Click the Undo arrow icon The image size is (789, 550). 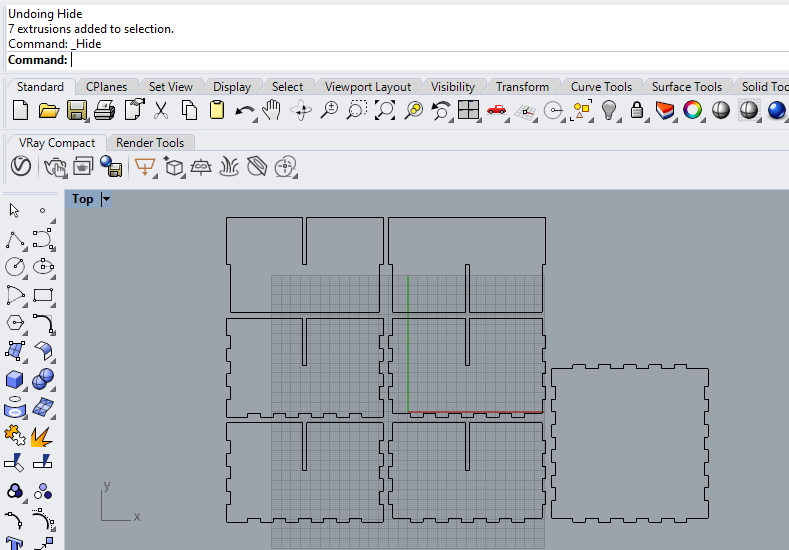[245, 110]
